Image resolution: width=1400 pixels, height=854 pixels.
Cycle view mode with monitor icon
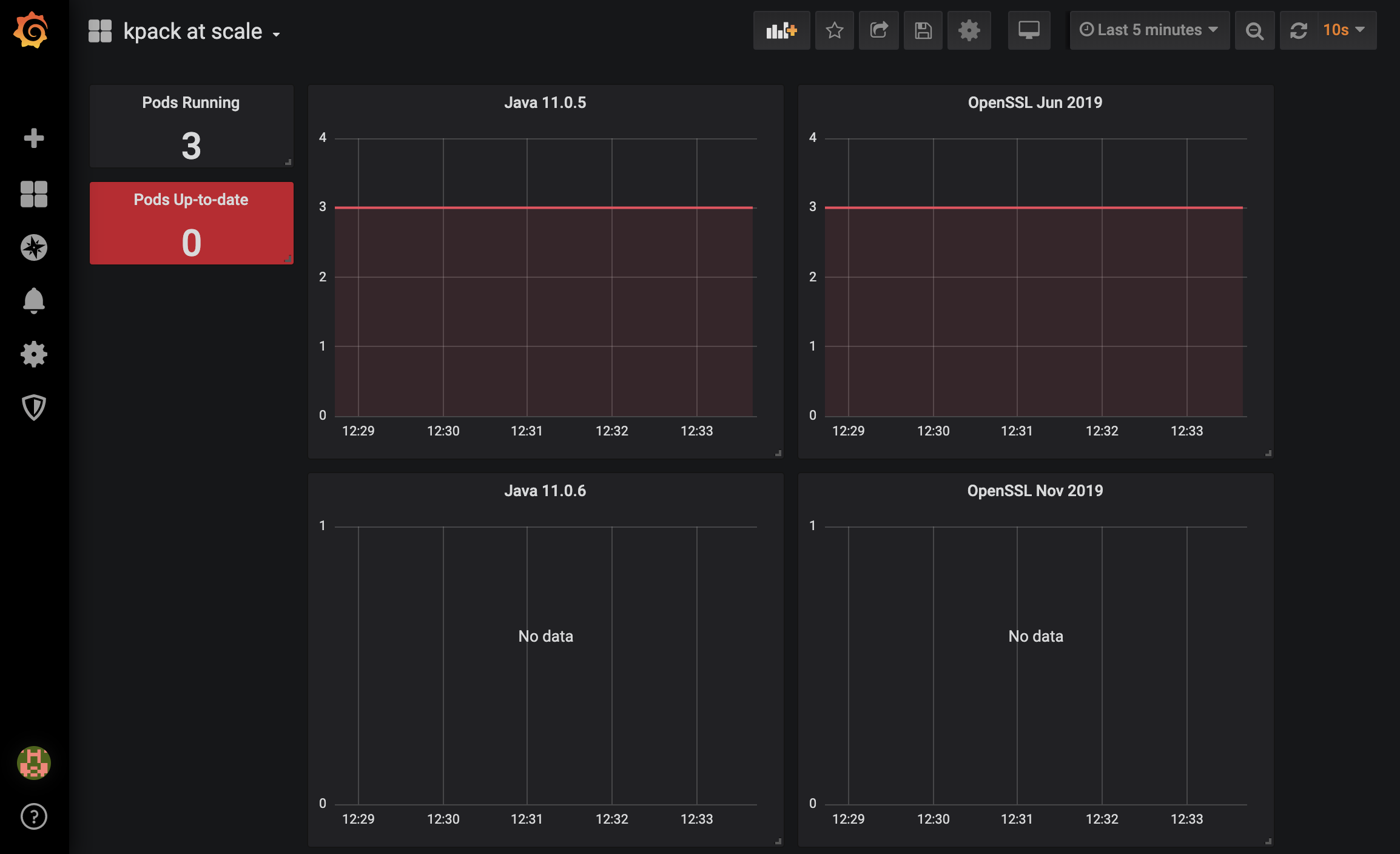click(1029, 30)
